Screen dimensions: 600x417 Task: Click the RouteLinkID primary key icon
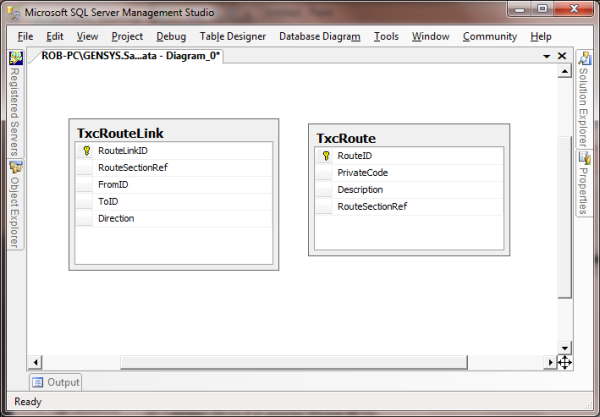point(86,151)
